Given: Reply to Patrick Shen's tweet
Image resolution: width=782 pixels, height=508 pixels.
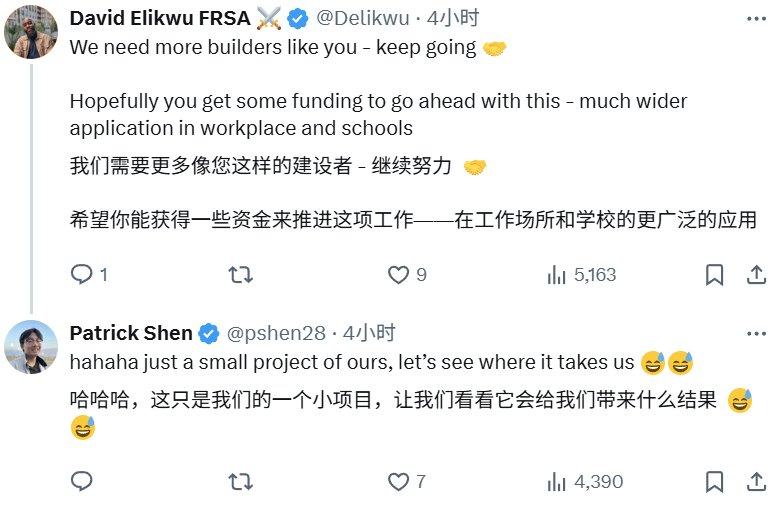Looking at the screenshot, I should [82, 481].
